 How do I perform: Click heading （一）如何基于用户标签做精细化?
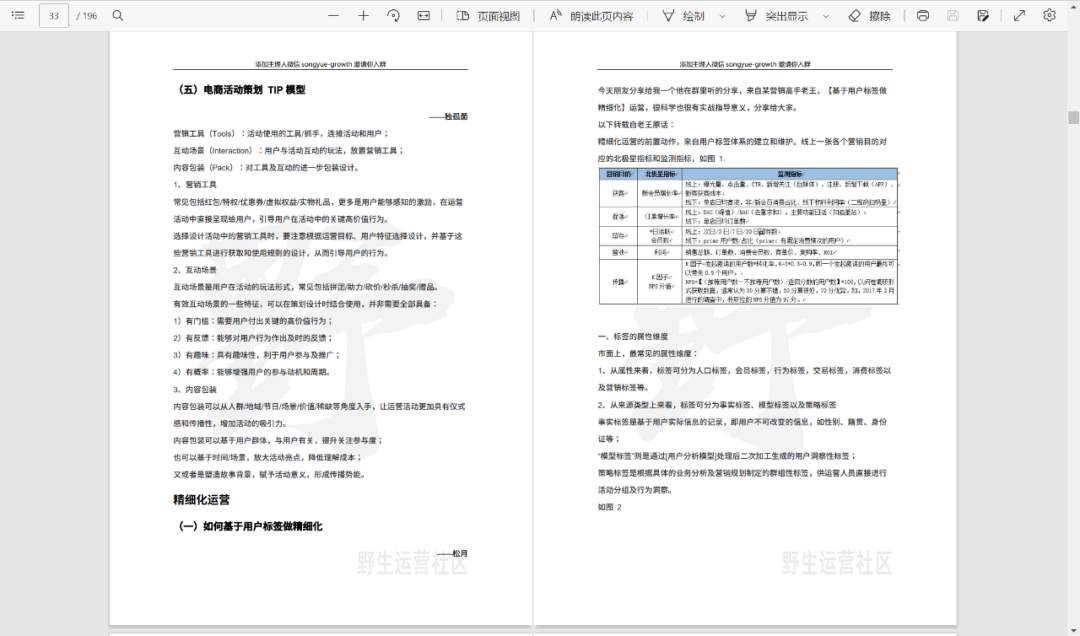(x=249, y=526)
